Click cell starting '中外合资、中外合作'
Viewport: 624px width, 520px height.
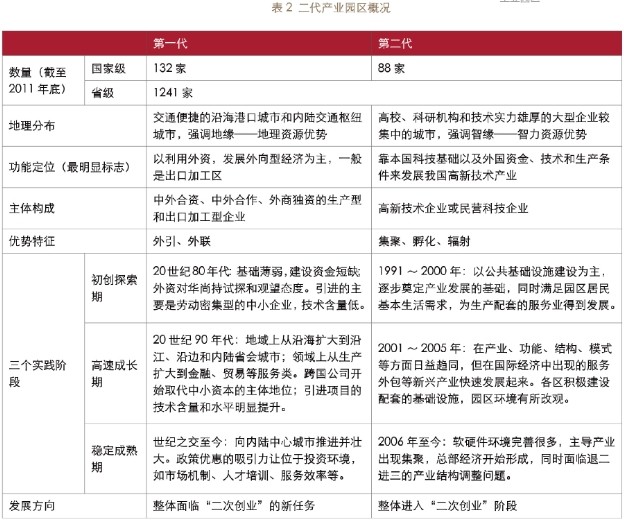(257, 208)
